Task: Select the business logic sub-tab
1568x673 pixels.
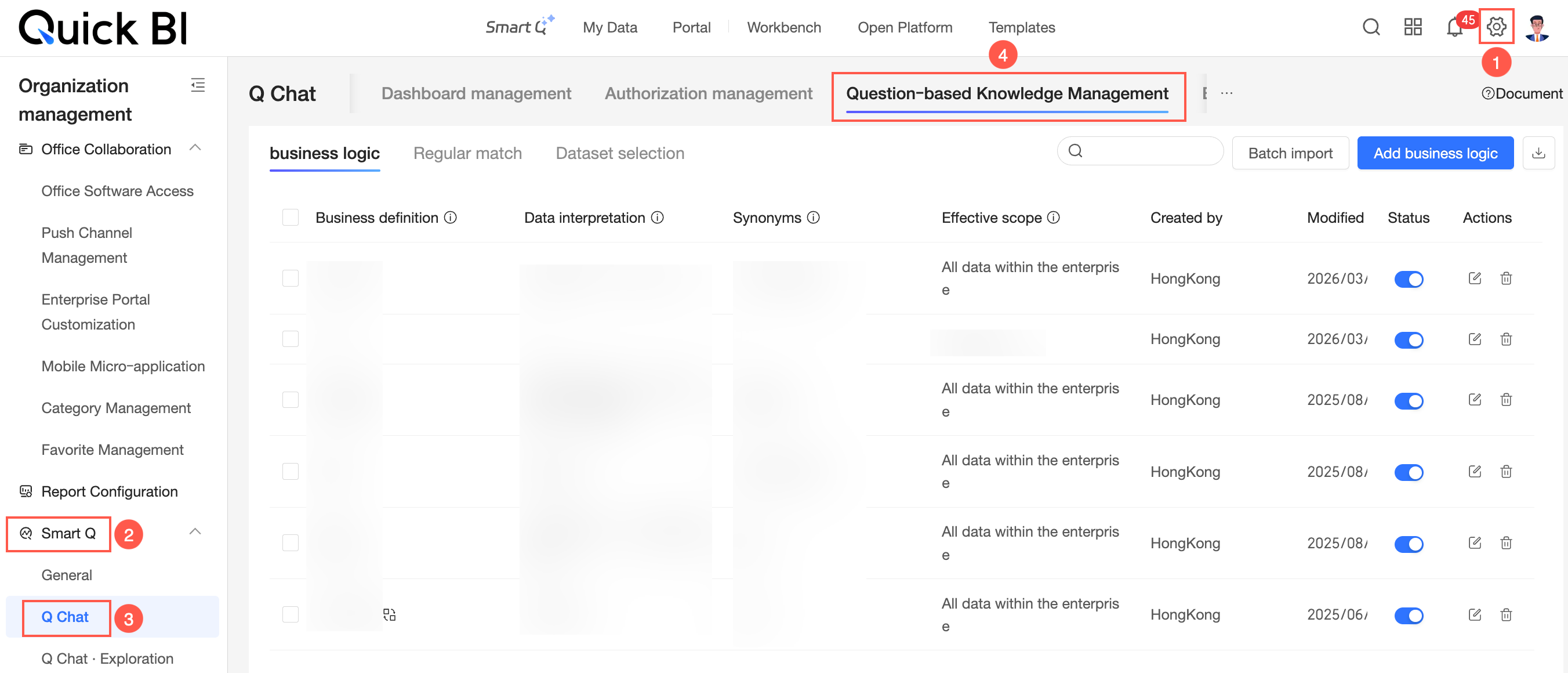Action: [324, 153]
